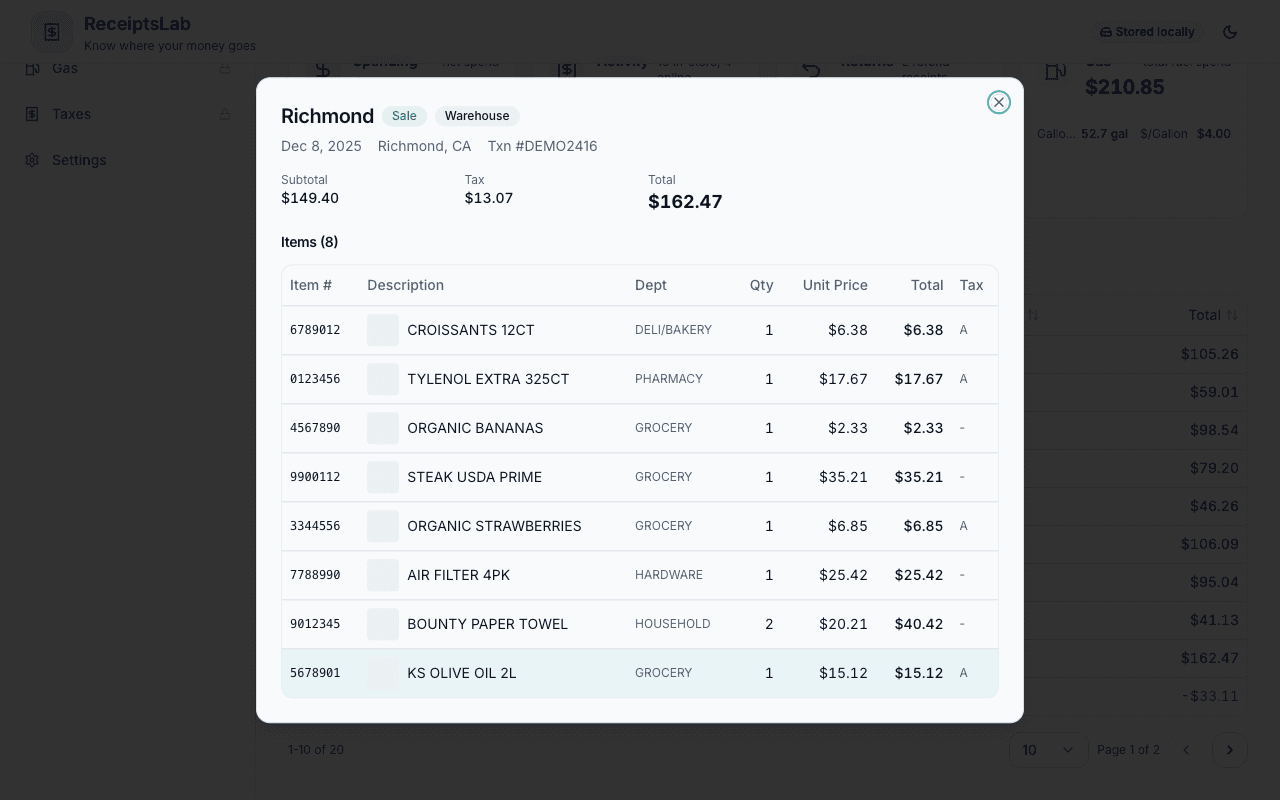Click the CROISSANTS 12CT item thumbnail
Screen dimensions: 1280x800
click(x=382, y=330)
